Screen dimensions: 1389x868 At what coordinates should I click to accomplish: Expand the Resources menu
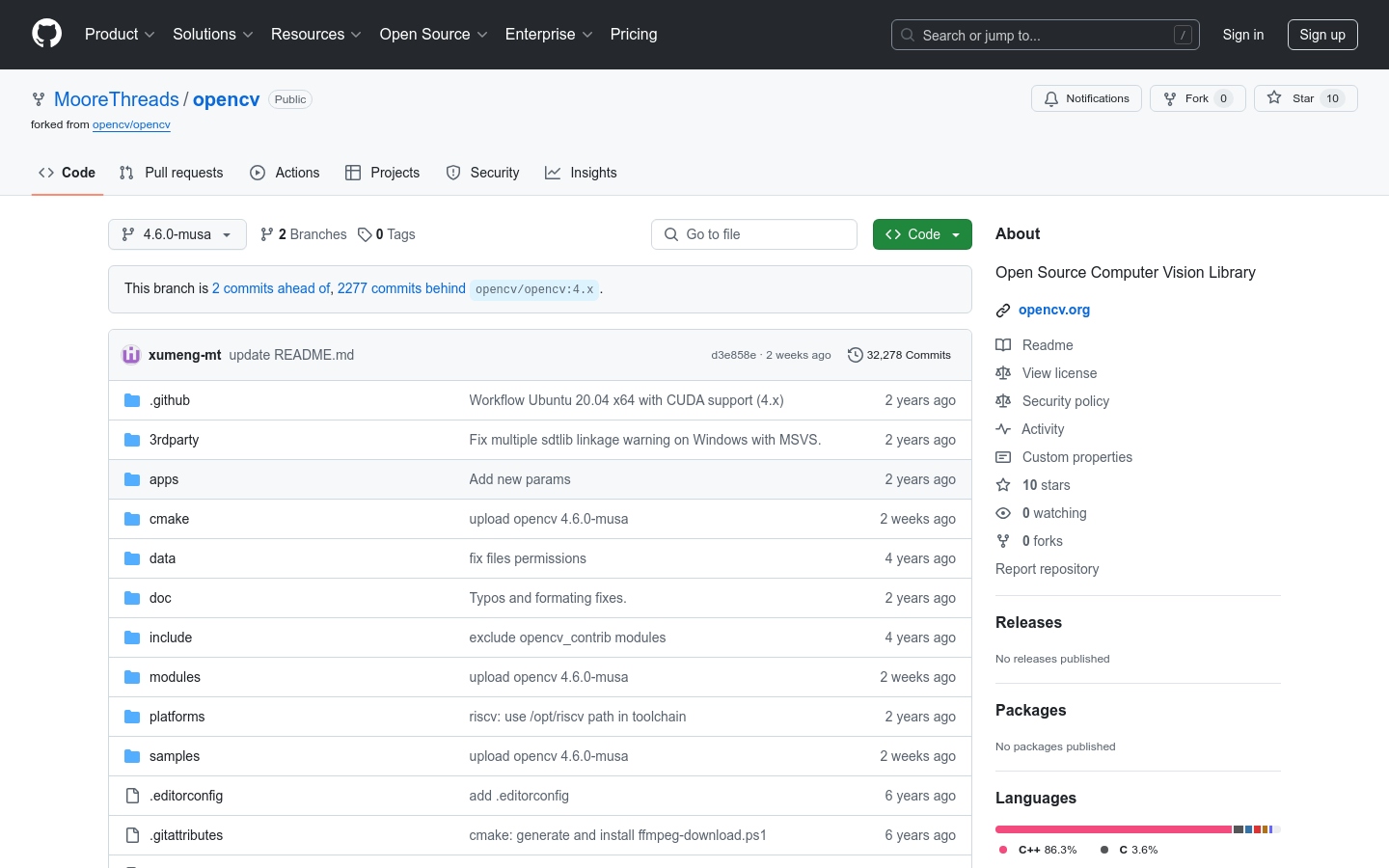point(316,35)
